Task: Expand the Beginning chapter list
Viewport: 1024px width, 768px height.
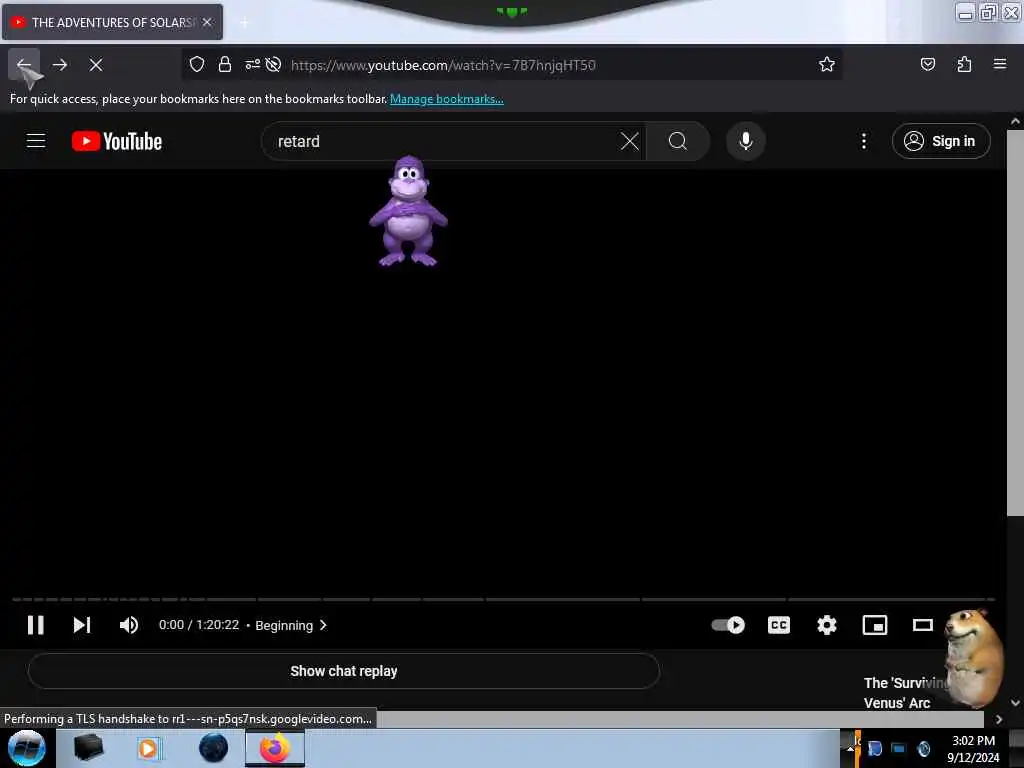Action: tap(291, 625)
